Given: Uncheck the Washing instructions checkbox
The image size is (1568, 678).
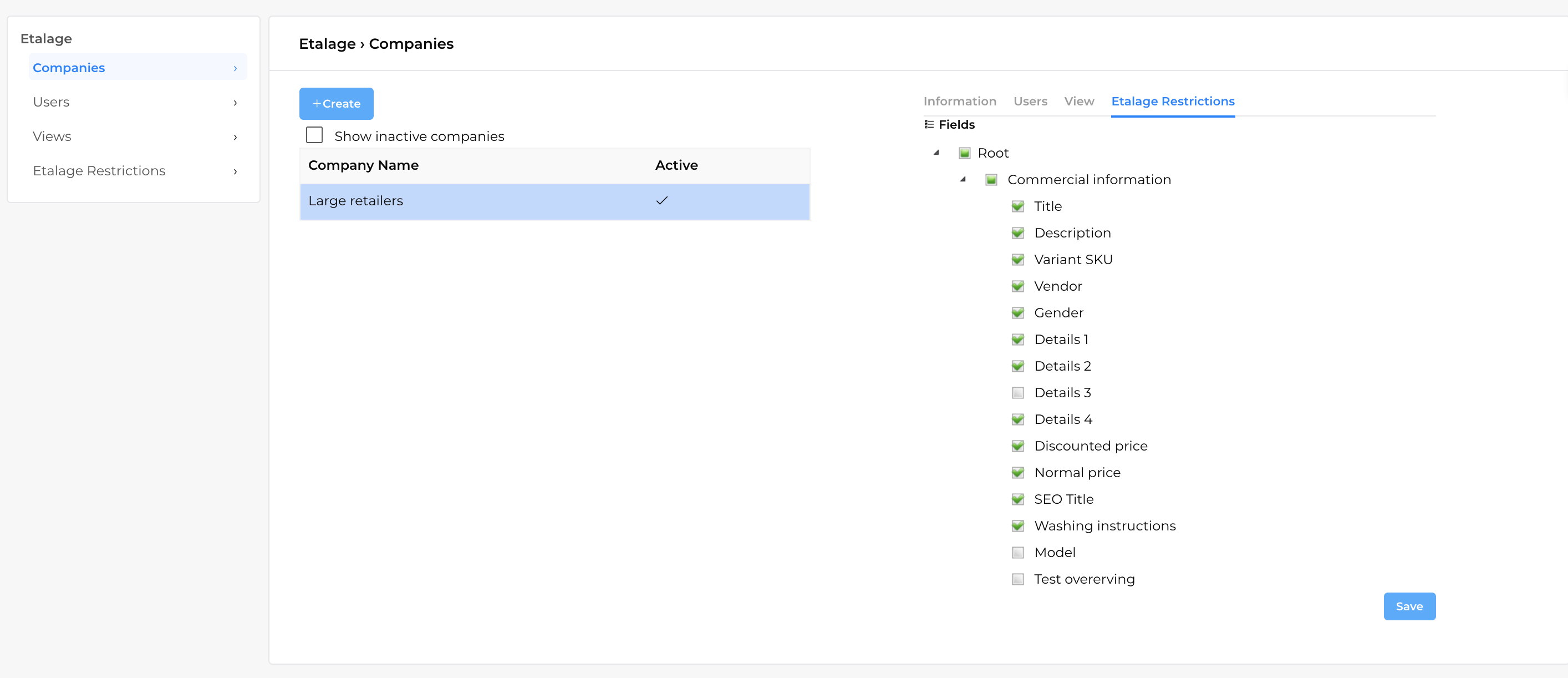Looking at the screenshot, I should pyautogui.click(x=1018, y=526).
